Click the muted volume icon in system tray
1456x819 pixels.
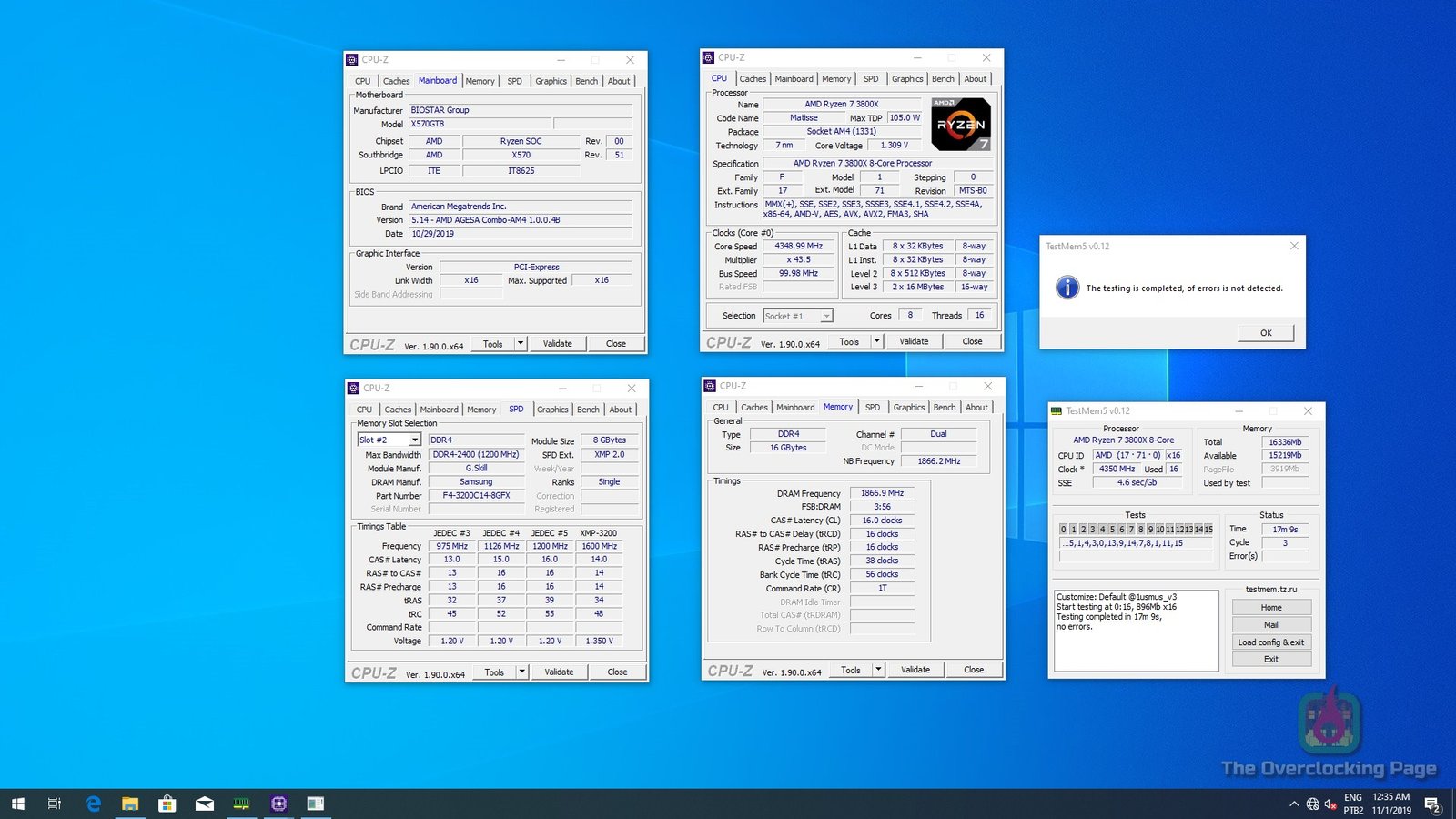click(1330, 804)
